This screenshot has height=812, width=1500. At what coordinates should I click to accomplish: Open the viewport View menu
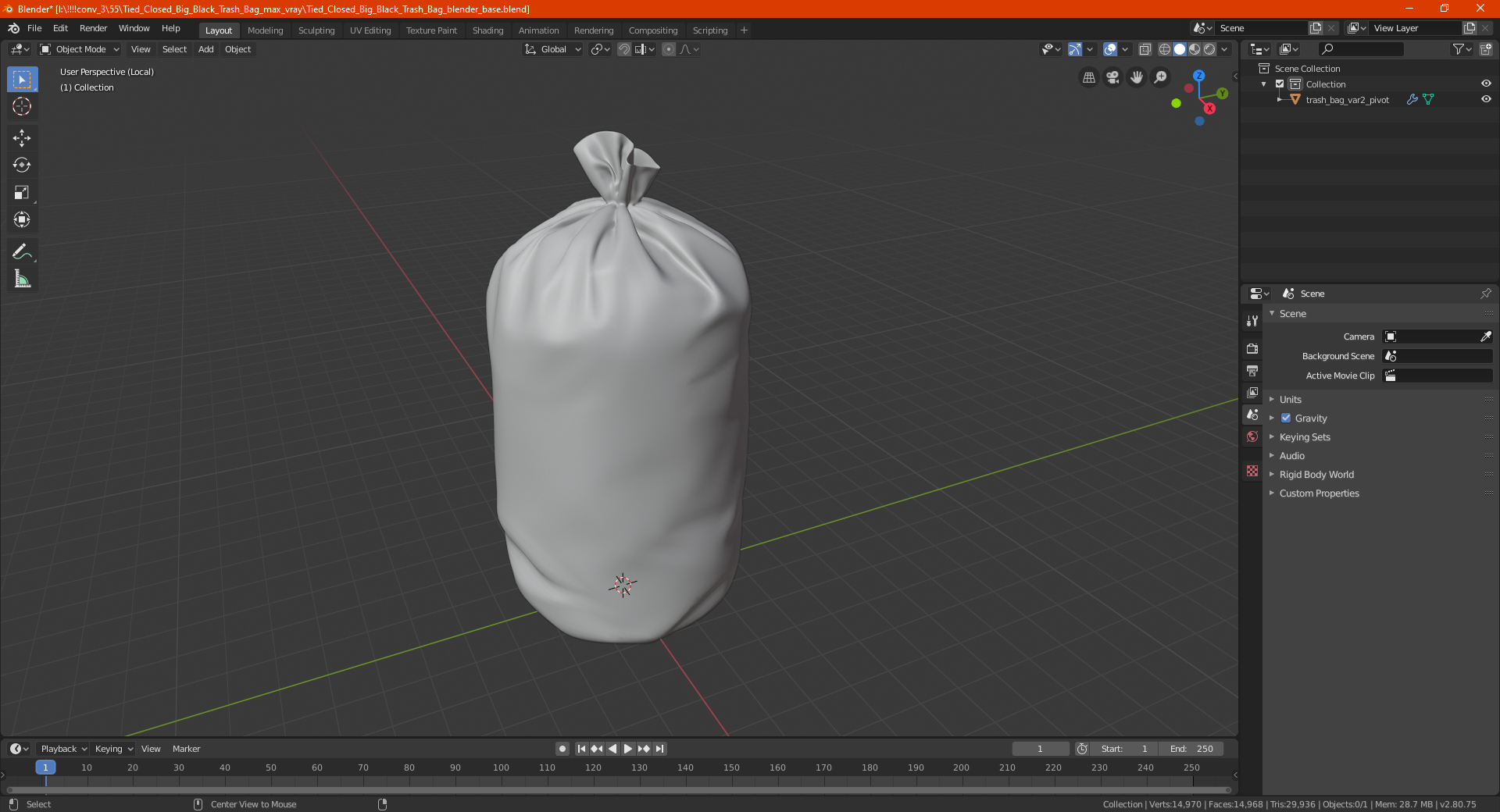pyautogui.click(x=141, y=49)
